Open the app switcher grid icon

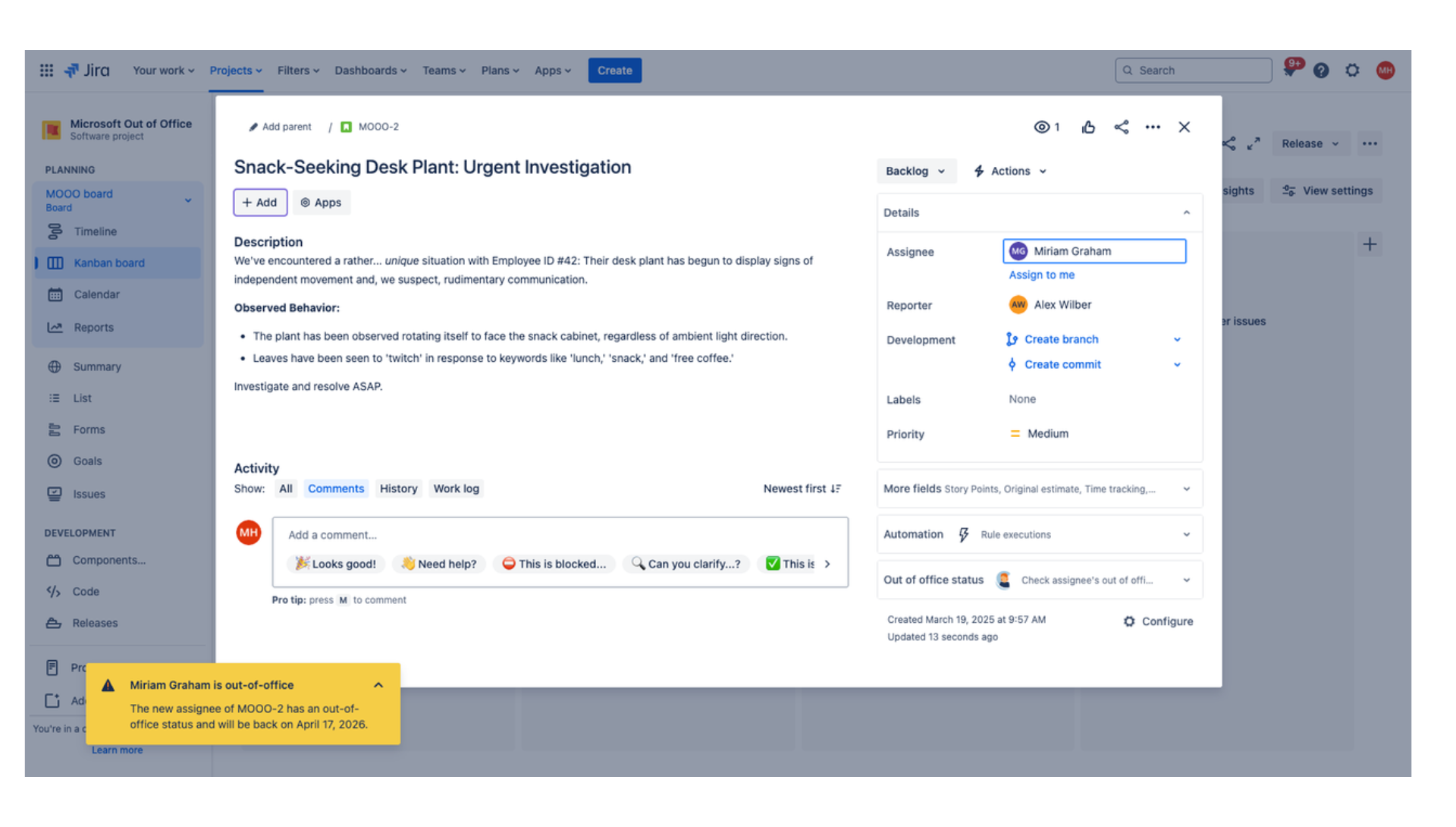click(x=46, y=71)
